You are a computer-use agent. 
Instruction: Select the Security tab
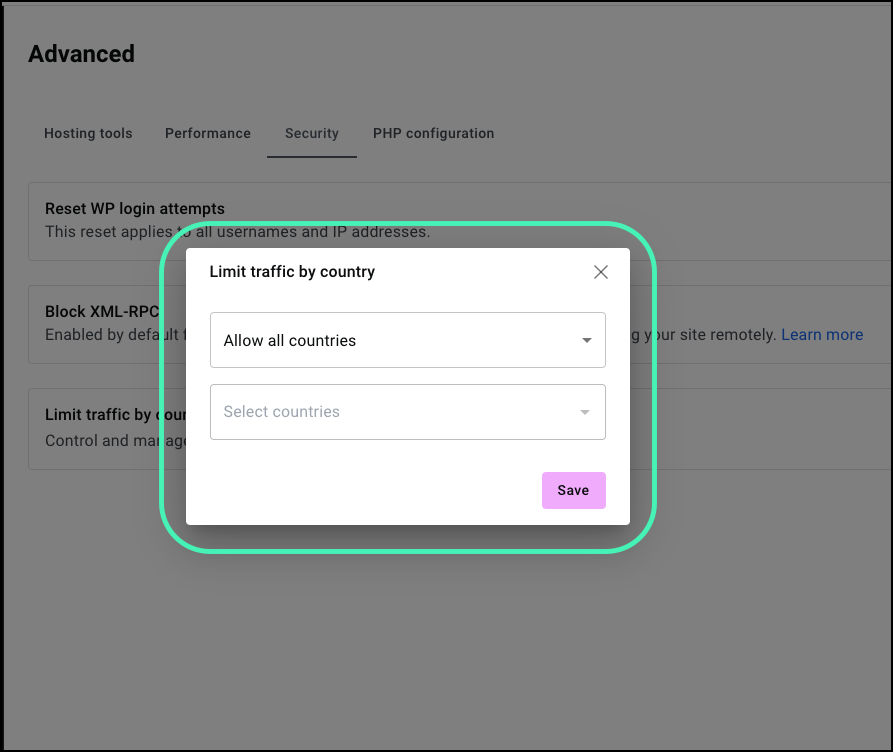[x=312, y=133]
